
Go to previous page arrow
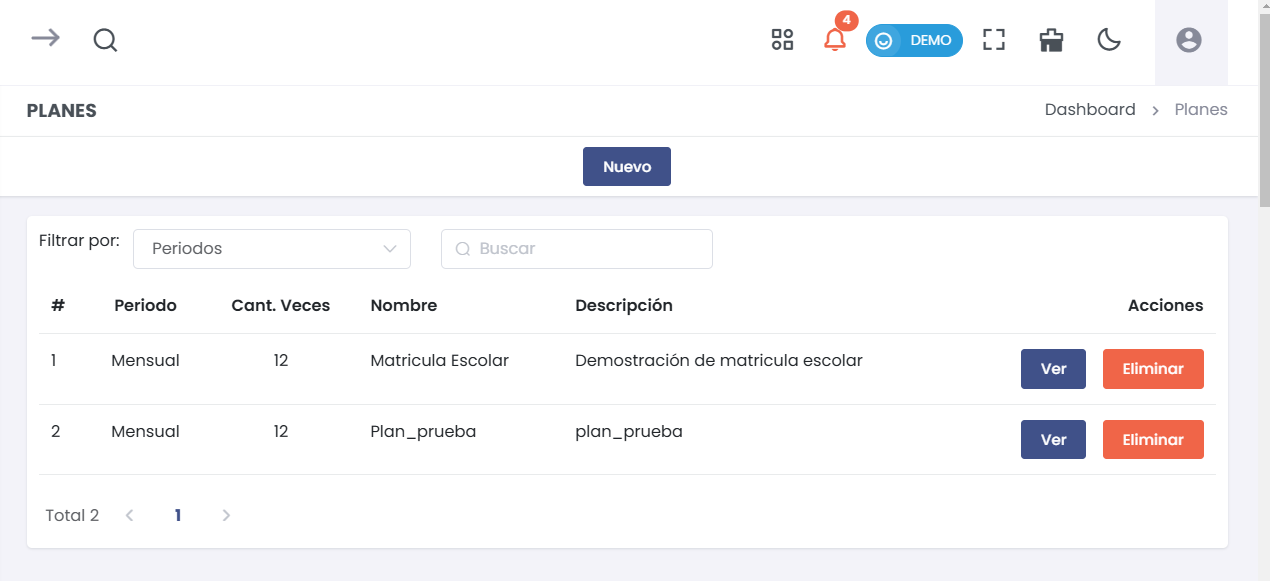(x=130, y=516)
